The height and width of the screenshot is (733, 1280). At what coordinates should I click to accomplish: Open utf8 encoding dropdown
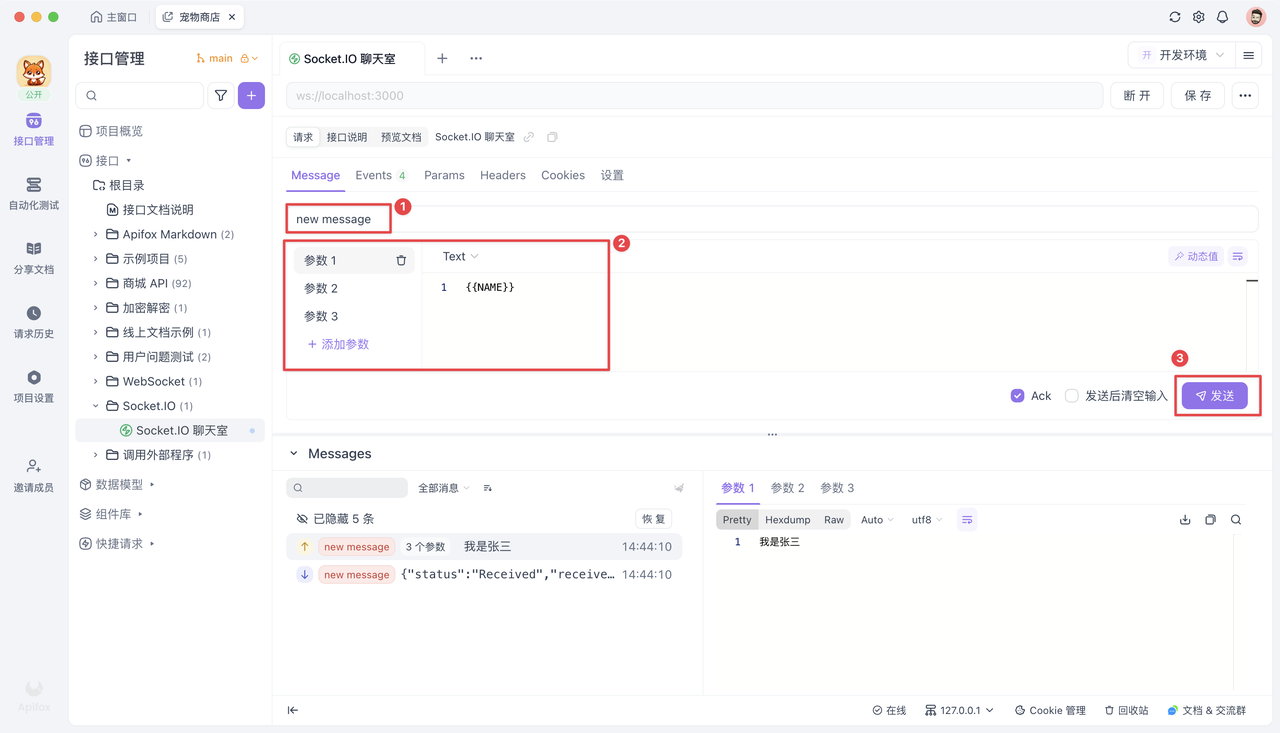927,520
